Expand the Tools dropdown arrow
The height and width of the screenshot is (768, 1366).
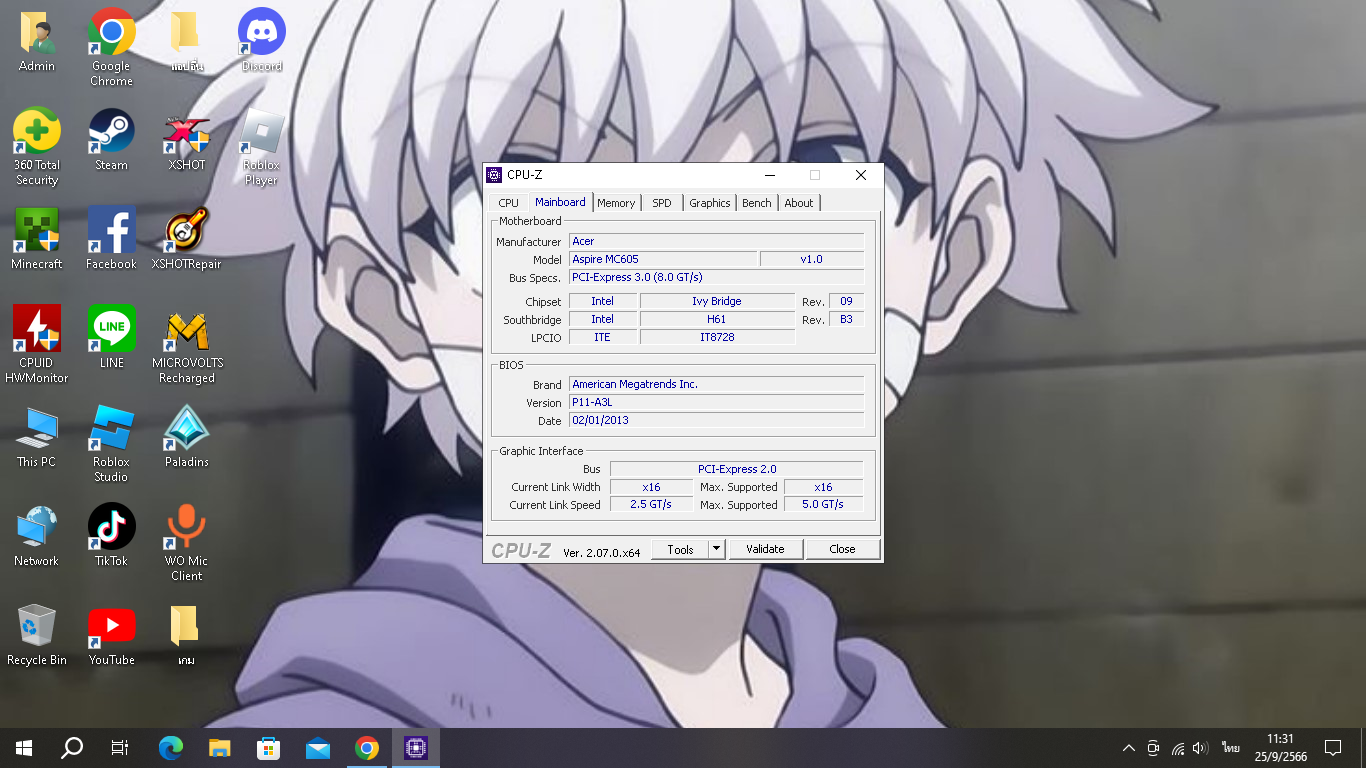point(716,549)
